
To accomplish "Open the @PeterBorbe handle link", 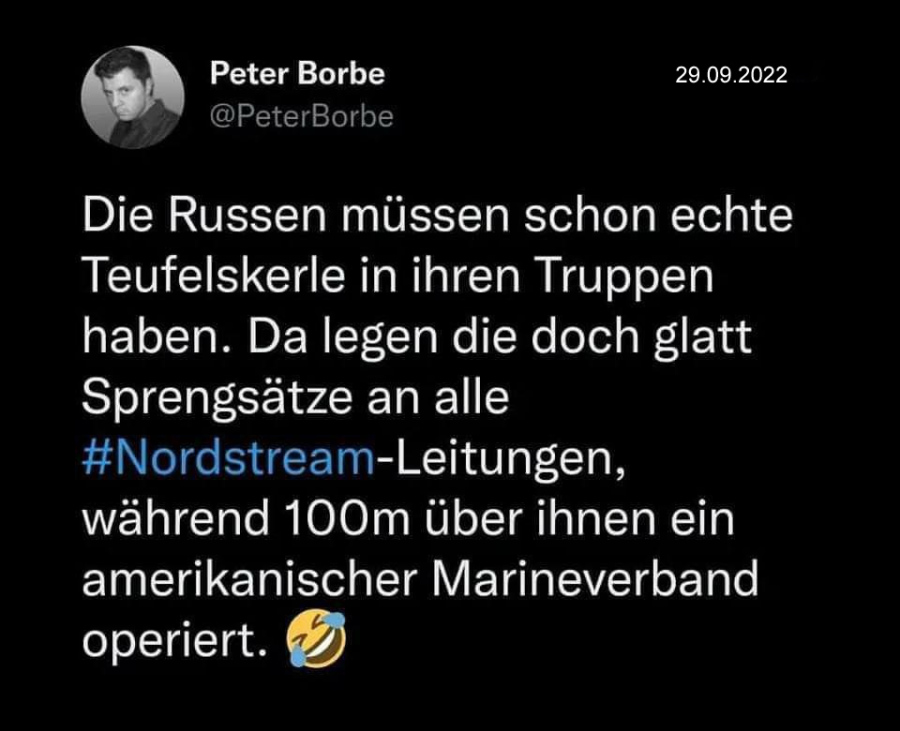I will click(302, 116).
